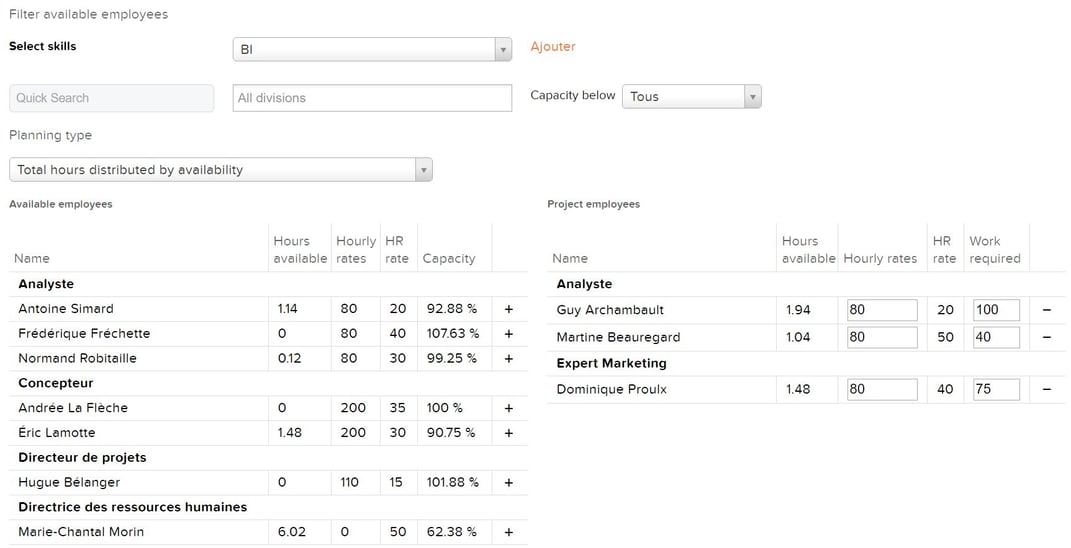Viewport: 1071px width, 548px height.
Task: Remove Martine Beauregard from project employees
Action: click(x=1046, y=337)
